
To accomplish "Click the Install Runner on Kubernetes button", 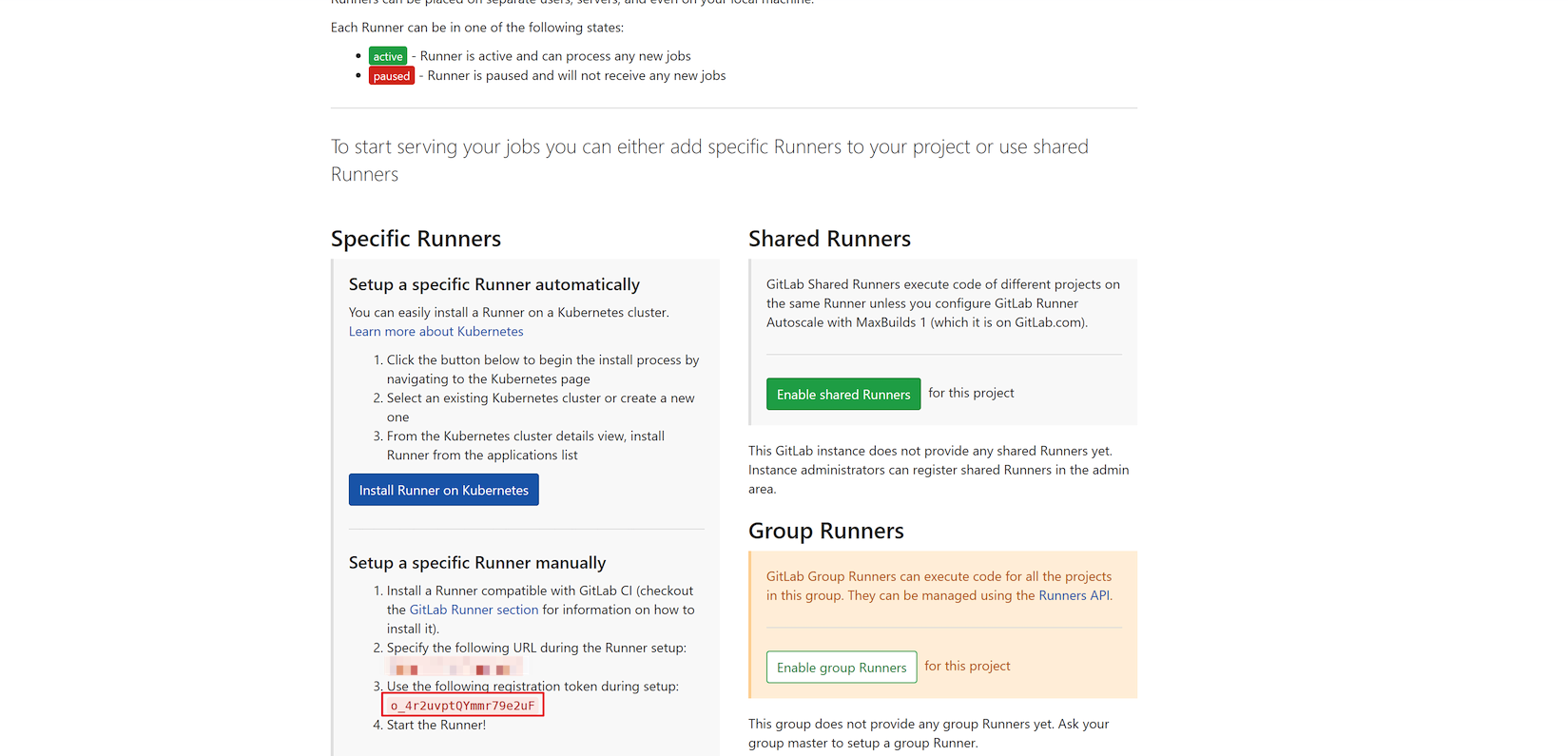I will click(443, 490).
